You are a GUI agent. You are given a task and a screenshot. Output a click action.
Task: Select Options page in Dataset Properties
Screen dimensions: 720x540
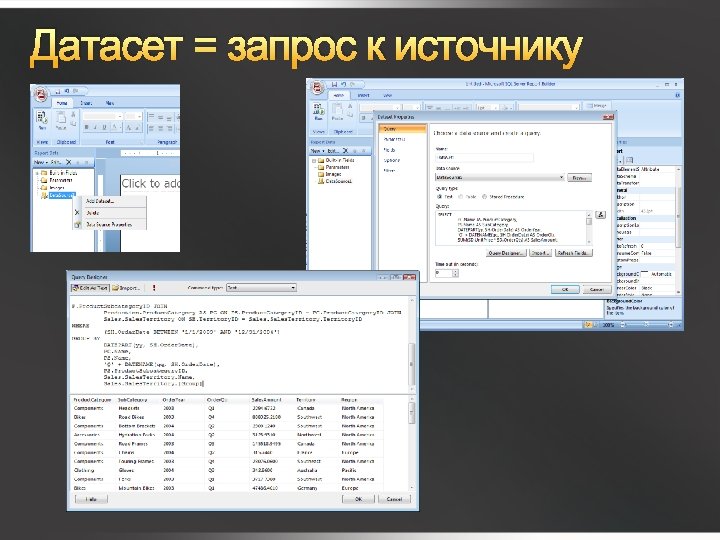point(392,160)
